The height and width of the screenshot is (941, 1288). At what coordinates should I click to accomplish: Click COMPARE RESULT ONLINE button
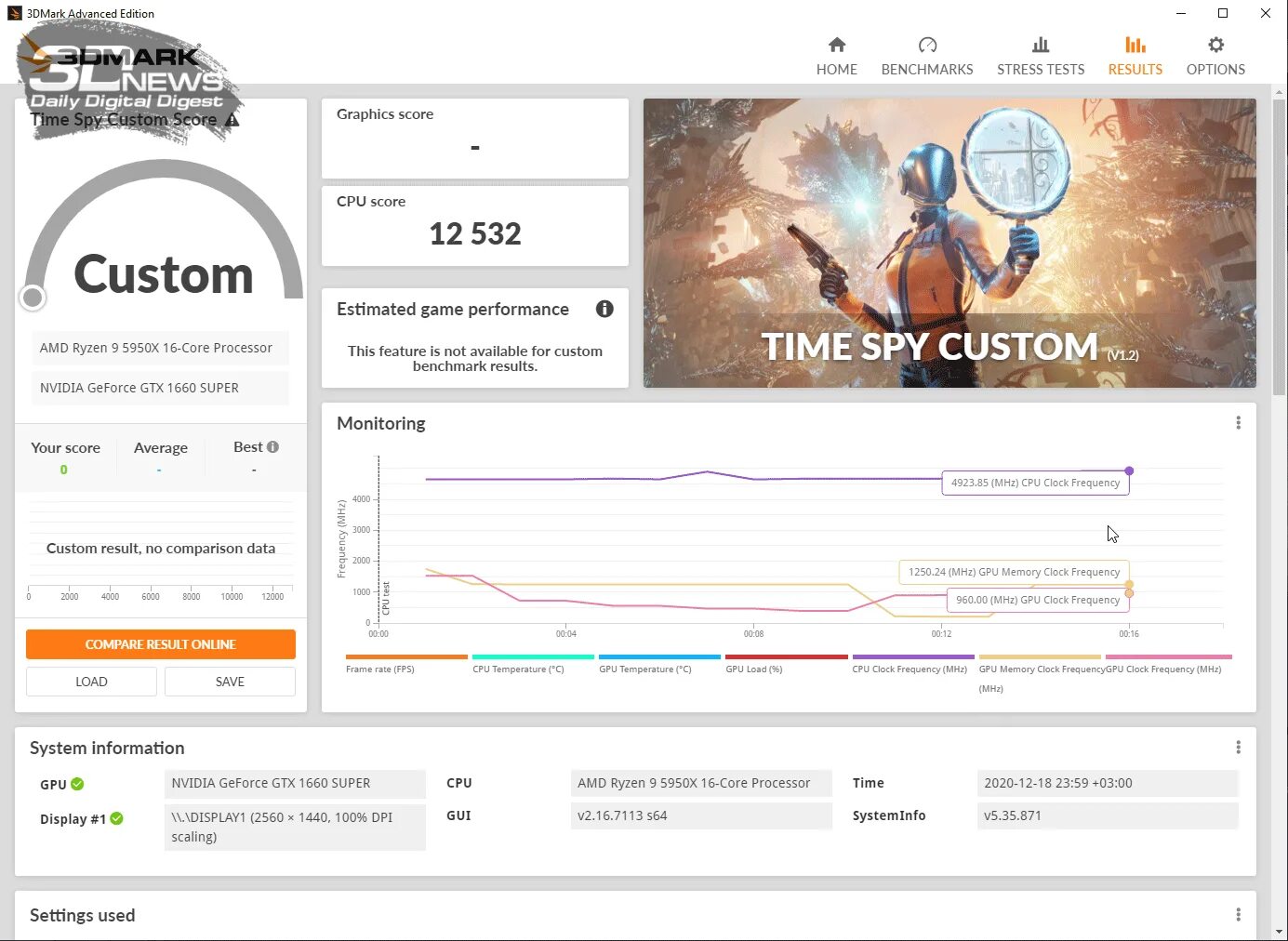coord(161,644)
